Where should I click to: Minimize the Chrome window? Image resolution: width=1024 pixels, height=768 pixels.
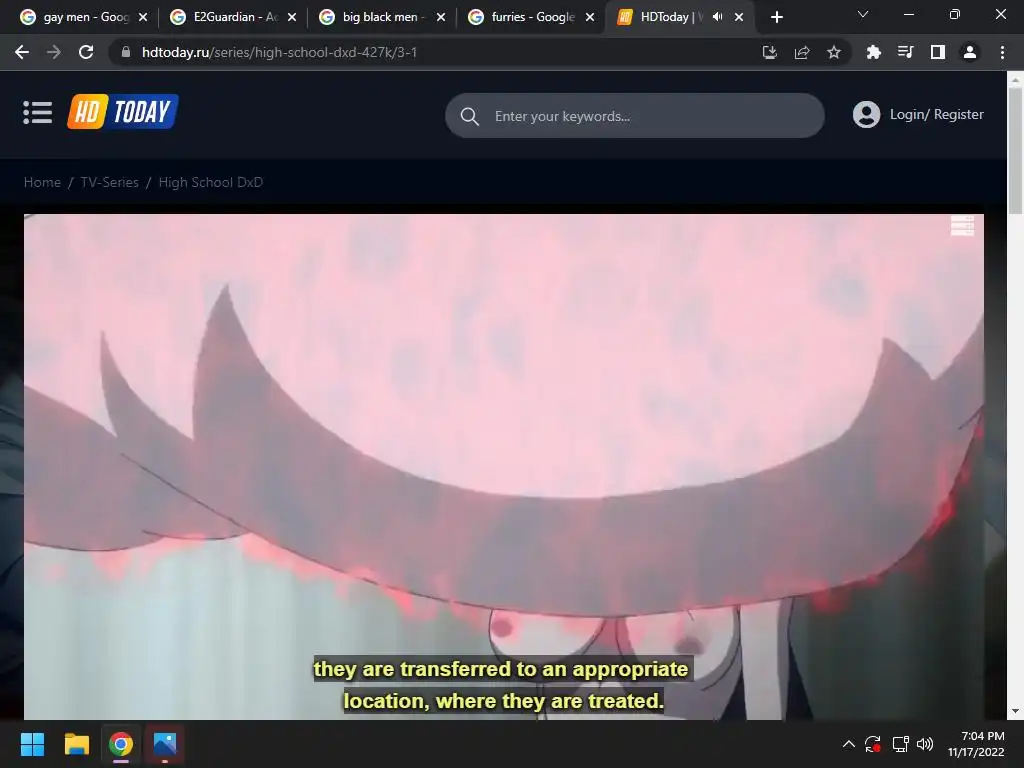click(908, 14)
